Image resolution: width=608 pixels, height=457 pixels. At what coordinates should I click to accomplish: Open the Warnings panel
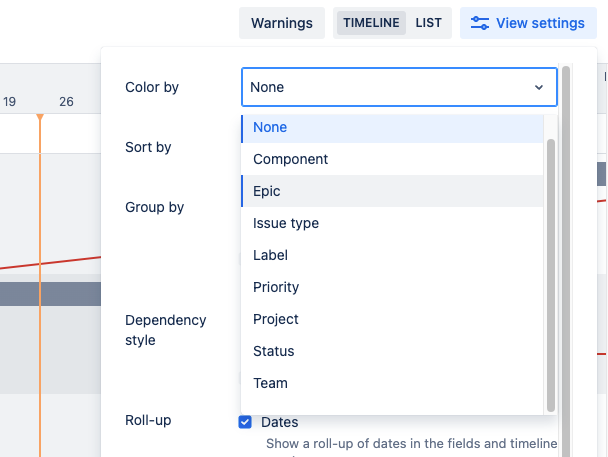click(x=281, y=23)
